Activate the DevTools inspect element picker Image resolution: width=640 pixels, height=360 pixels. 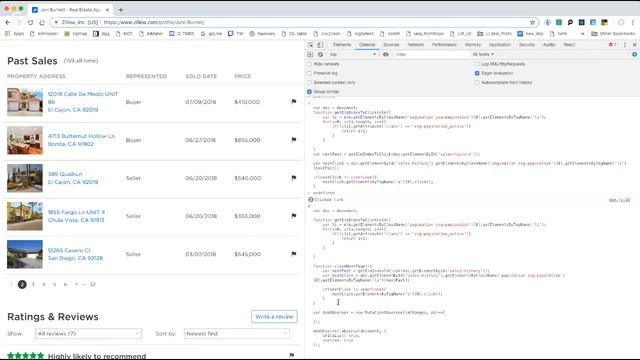311,45
